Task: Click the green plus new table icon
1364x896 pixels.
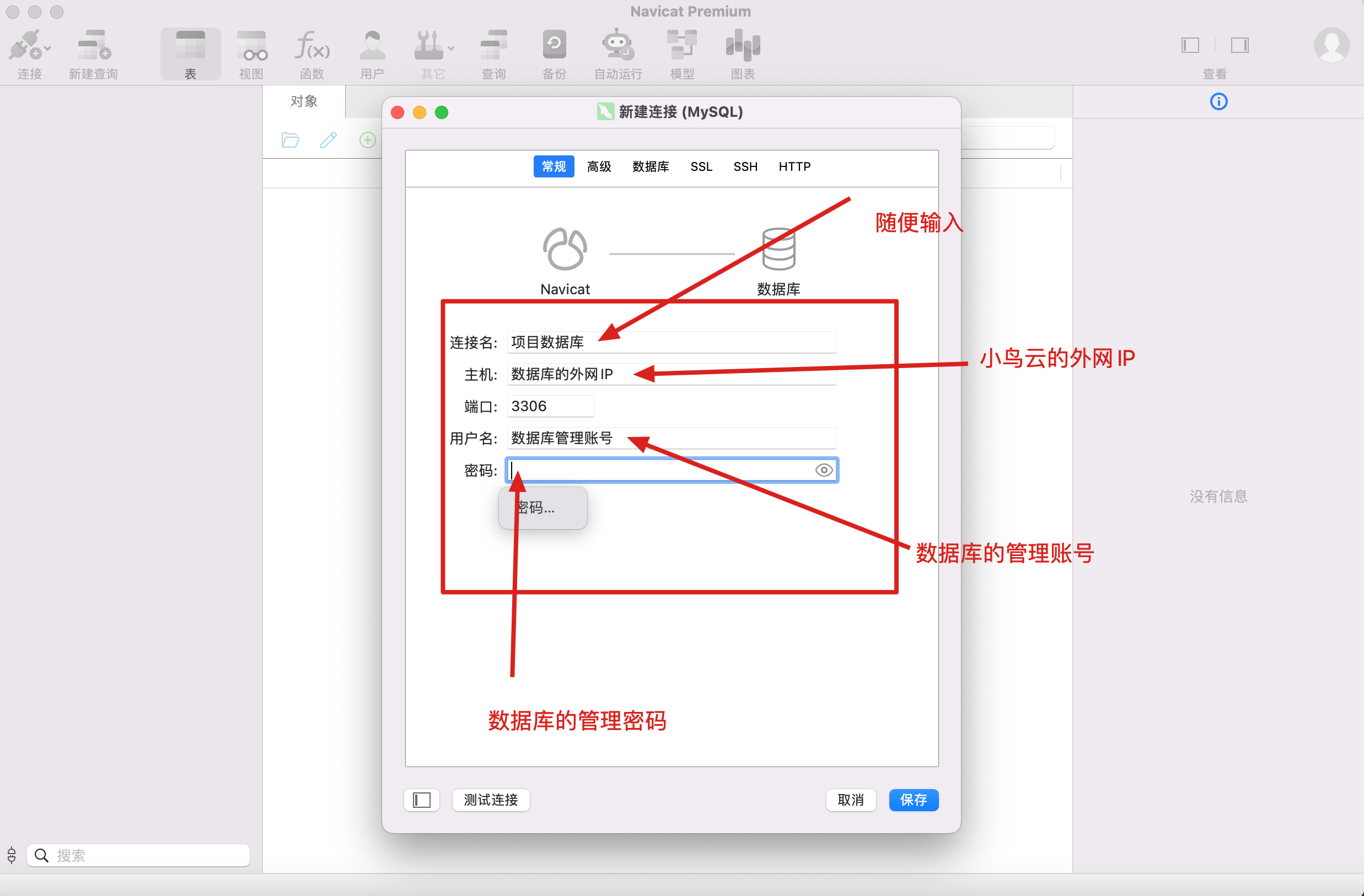Action: pos(367,140)
